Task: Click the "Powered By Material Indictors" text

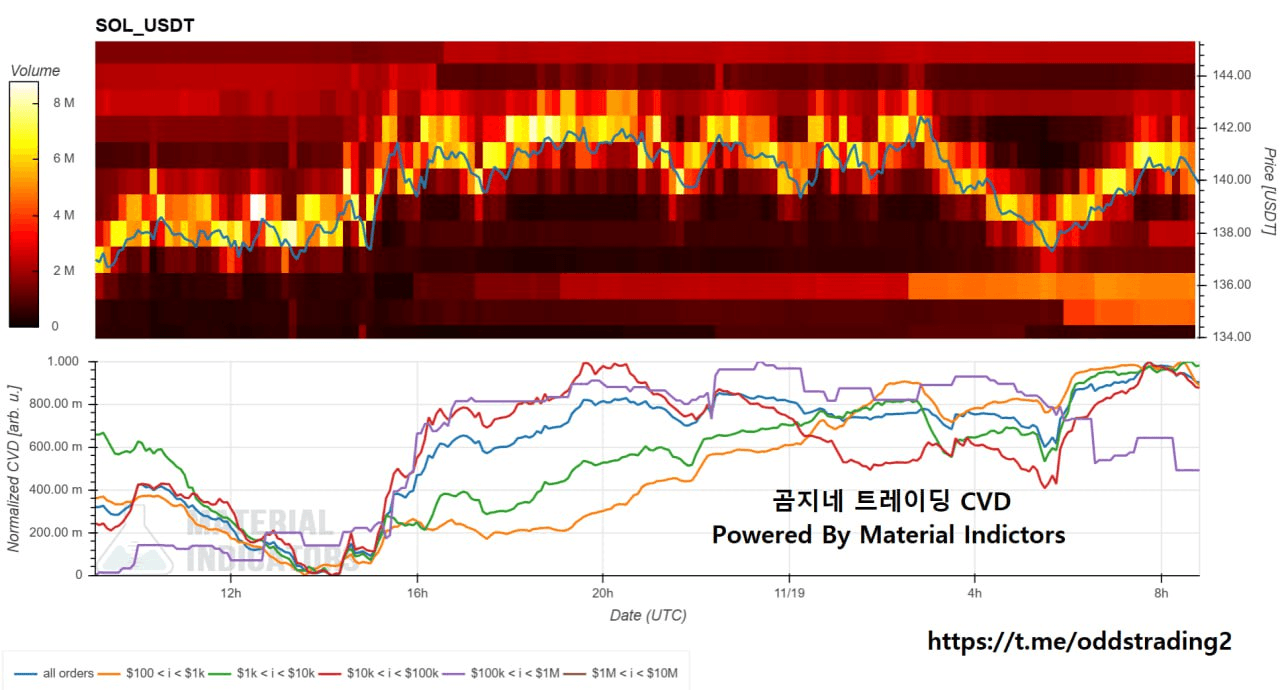Action: pos(888,535)
